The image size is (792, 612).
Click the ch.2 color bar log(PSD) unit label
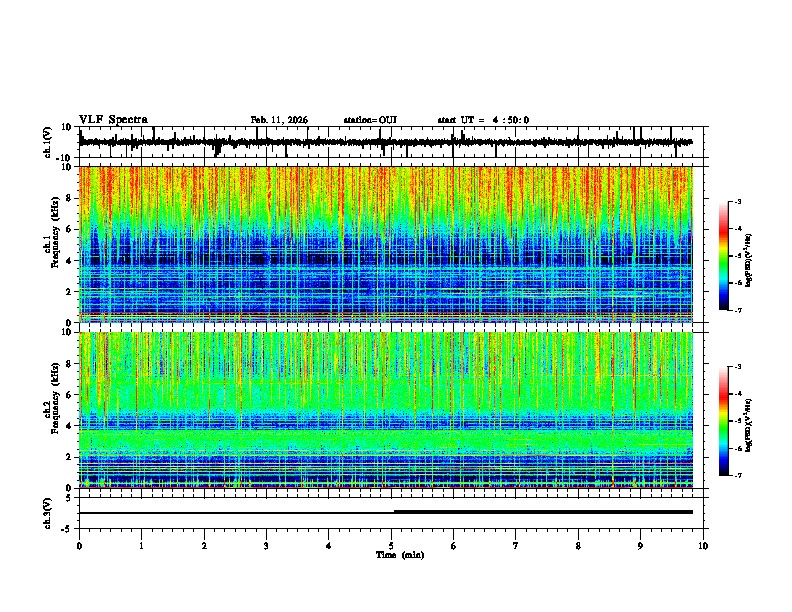coord(749,425)
